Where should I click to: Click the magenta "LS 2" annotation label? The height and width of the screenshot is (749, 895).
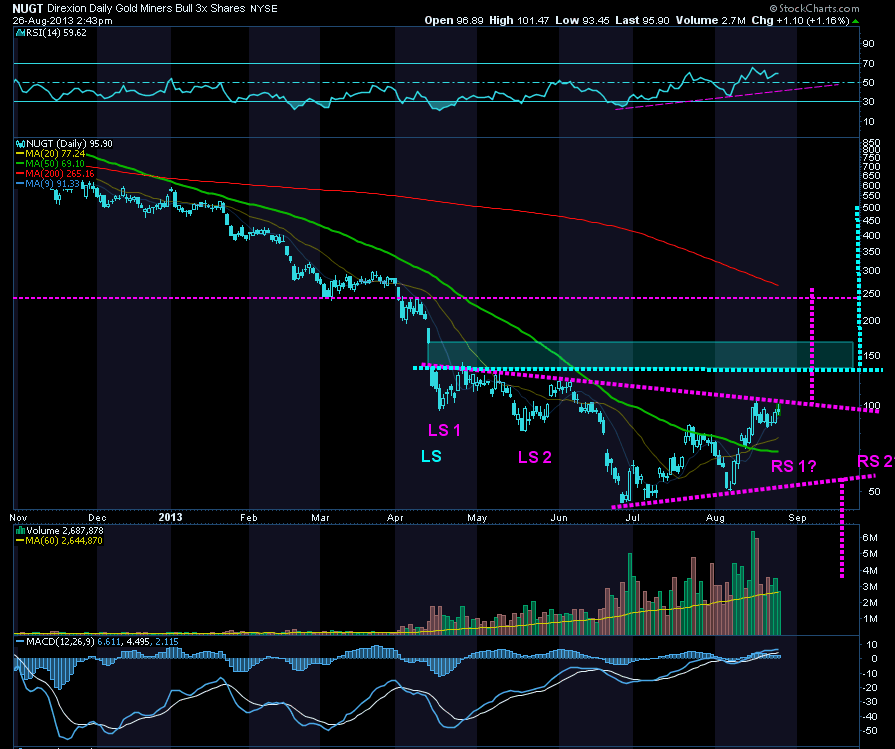point(535,457)
